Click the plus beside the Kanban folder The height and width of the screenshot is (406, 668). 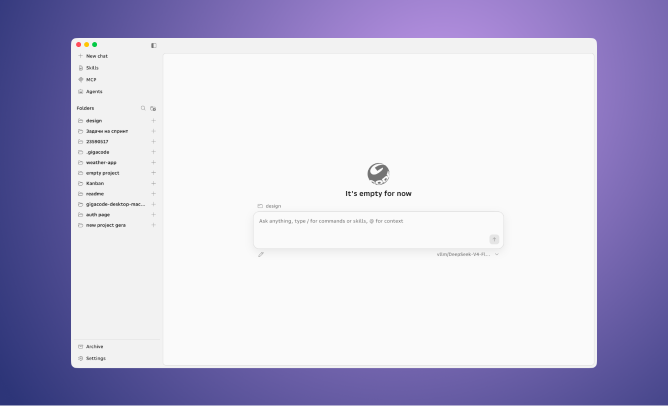pyautogui.click(x=153, y=183)
